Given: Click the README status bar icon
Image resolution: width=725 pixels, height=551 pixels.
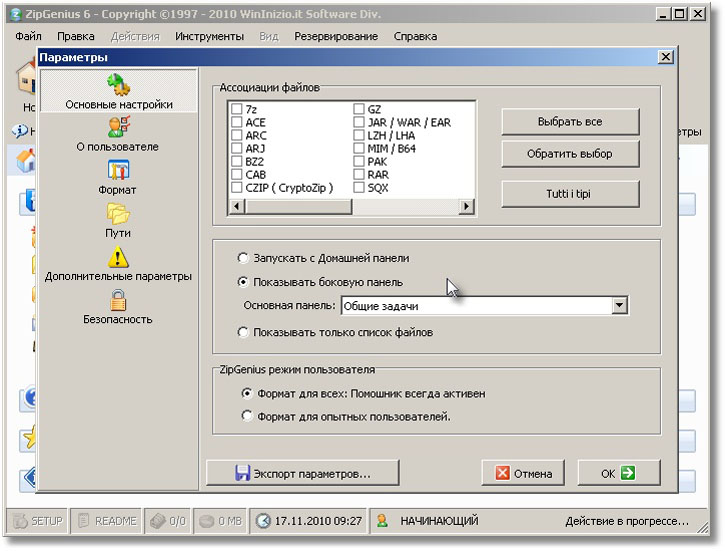Looking at the screenshot, I should pos(84,521).
